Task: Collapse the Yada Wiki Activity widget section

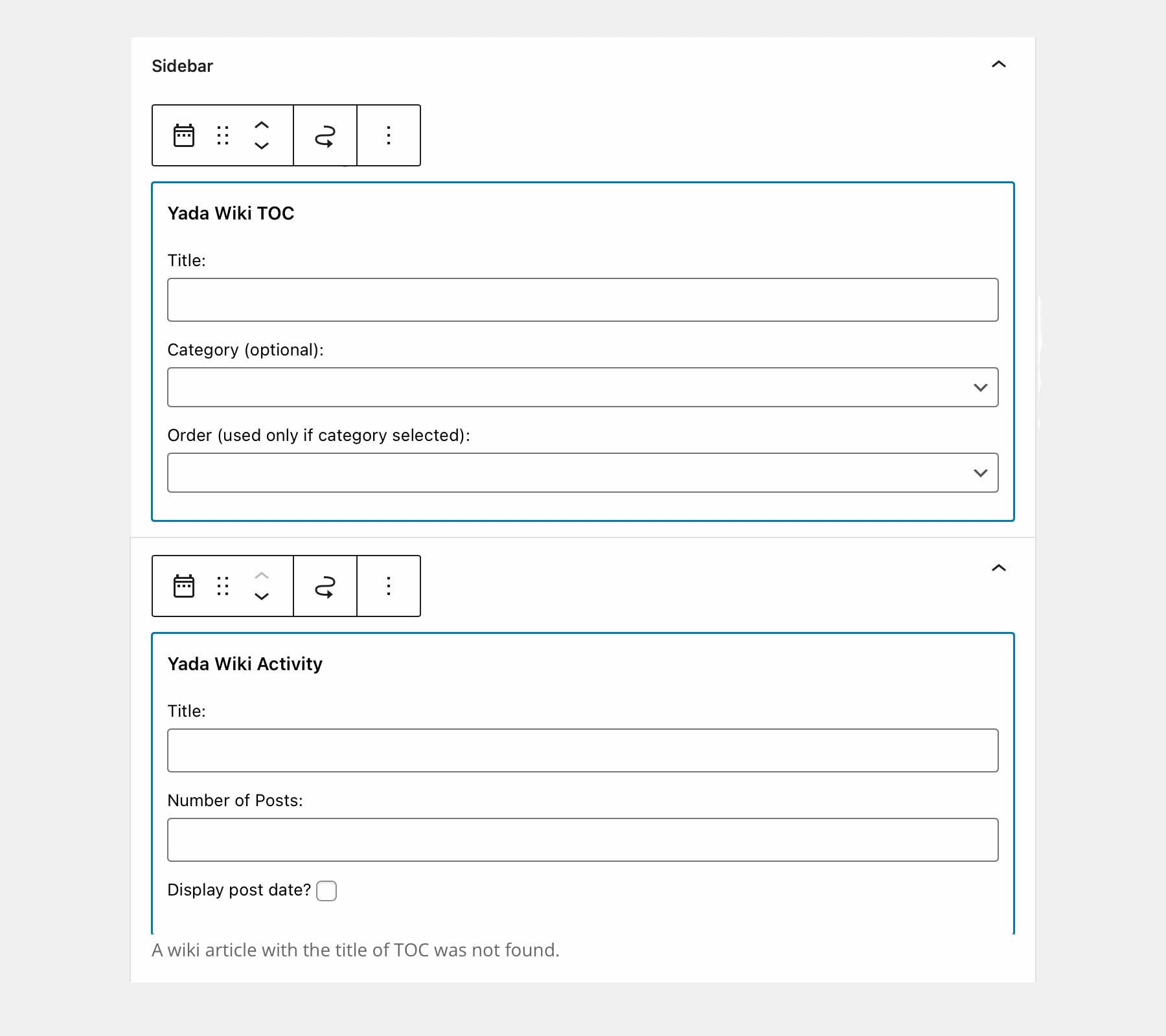Action: (998, 568)
